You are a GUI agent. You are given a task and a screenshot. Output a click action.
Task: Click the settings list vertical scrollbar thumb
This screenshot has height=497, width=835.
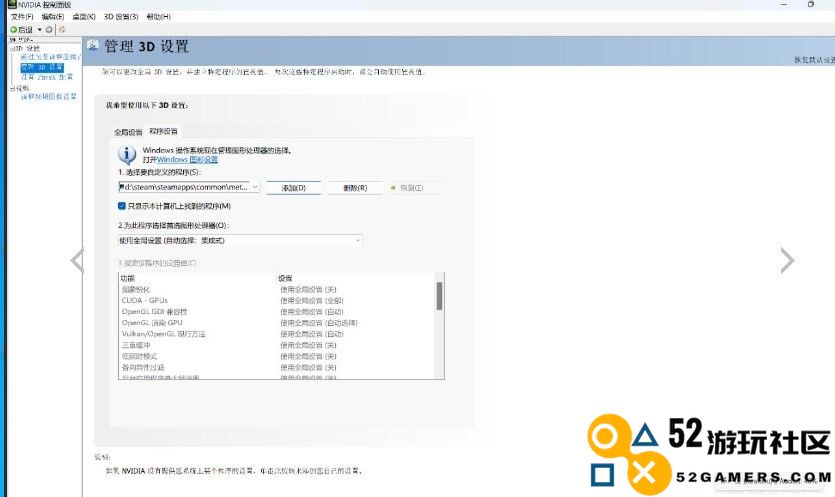tap(439, 296)
